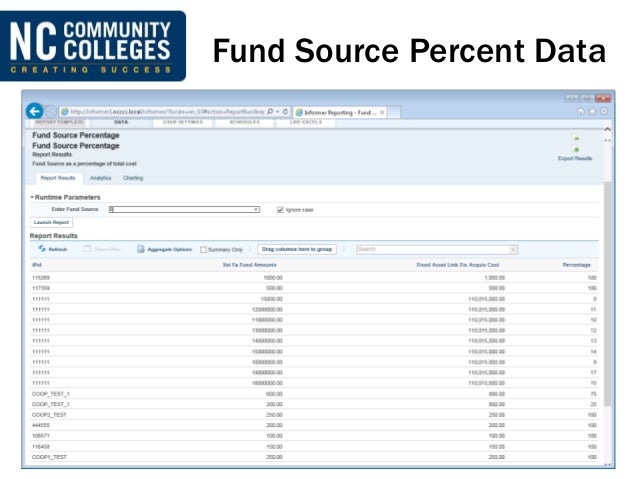The width and height of the screenshot is (638, 479).
Task: Open the DATA menu tab
Action: [121, 122]
